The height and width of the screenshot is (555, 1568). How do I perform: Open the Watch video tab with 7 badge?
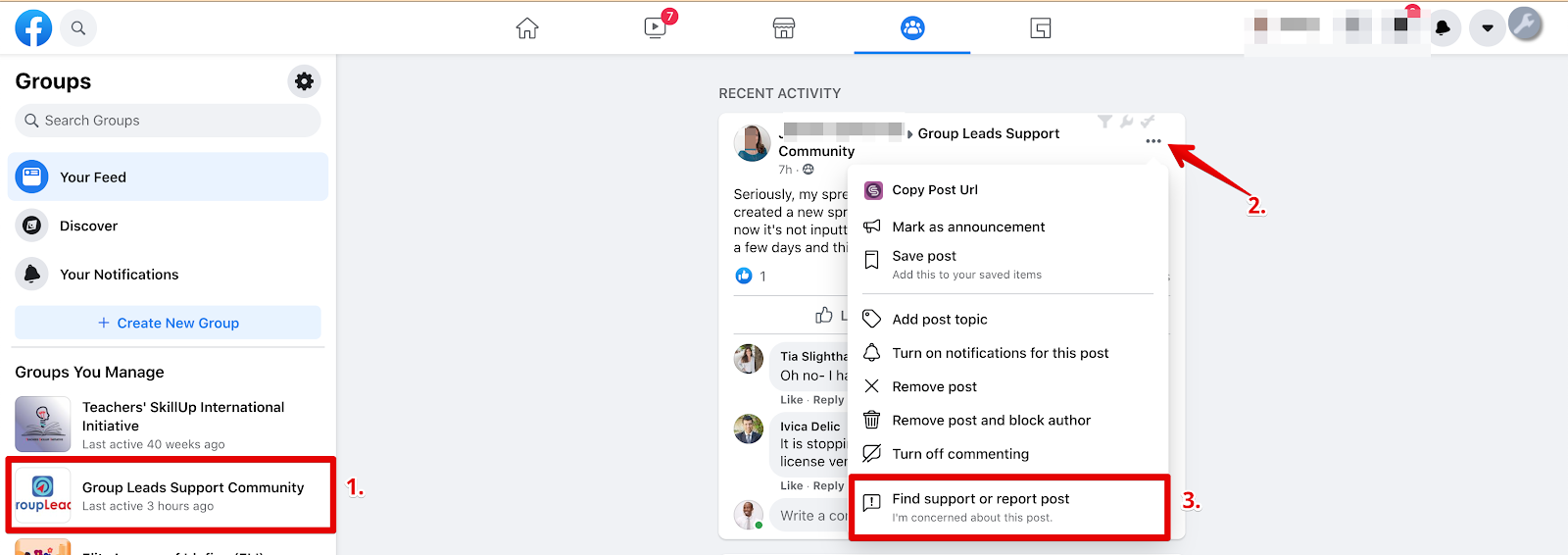point(656,27)
